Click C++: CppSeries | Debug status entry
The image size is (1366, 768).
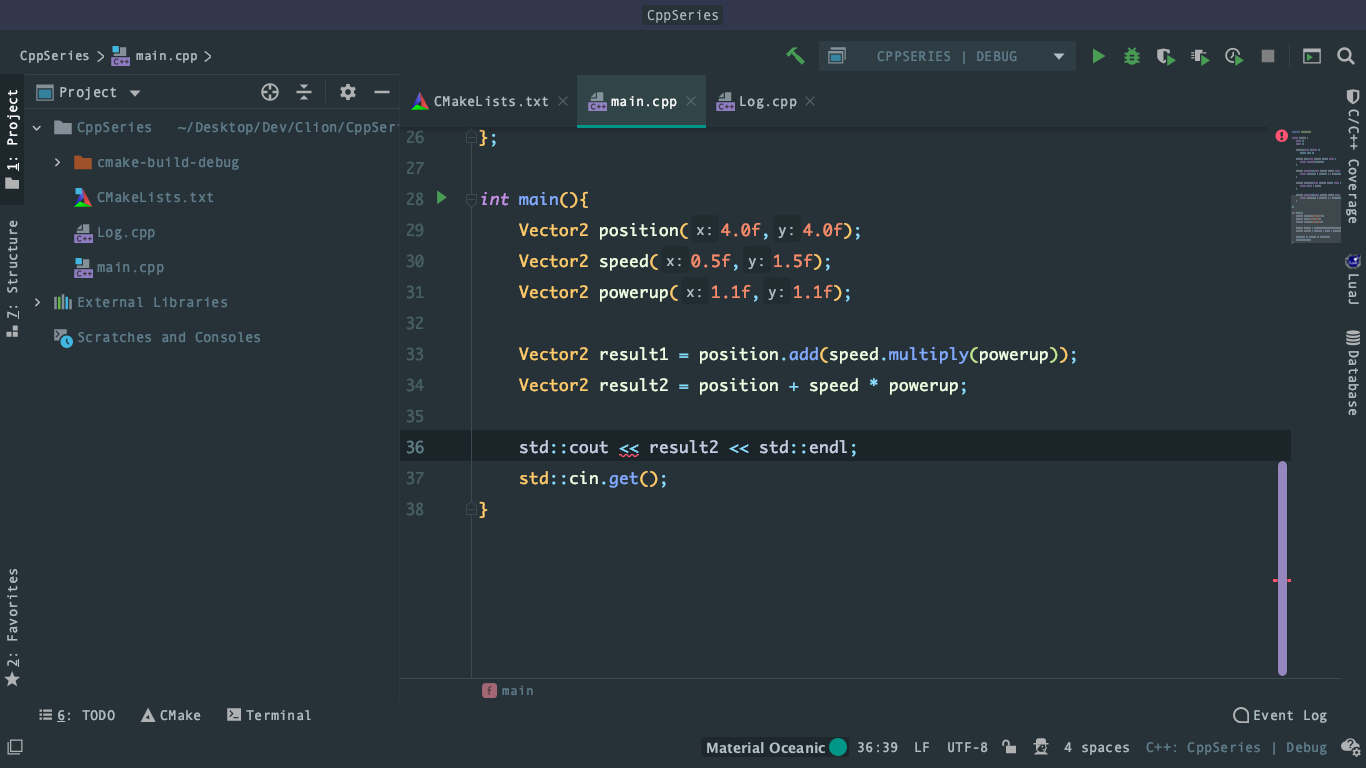pos(1236,747)
